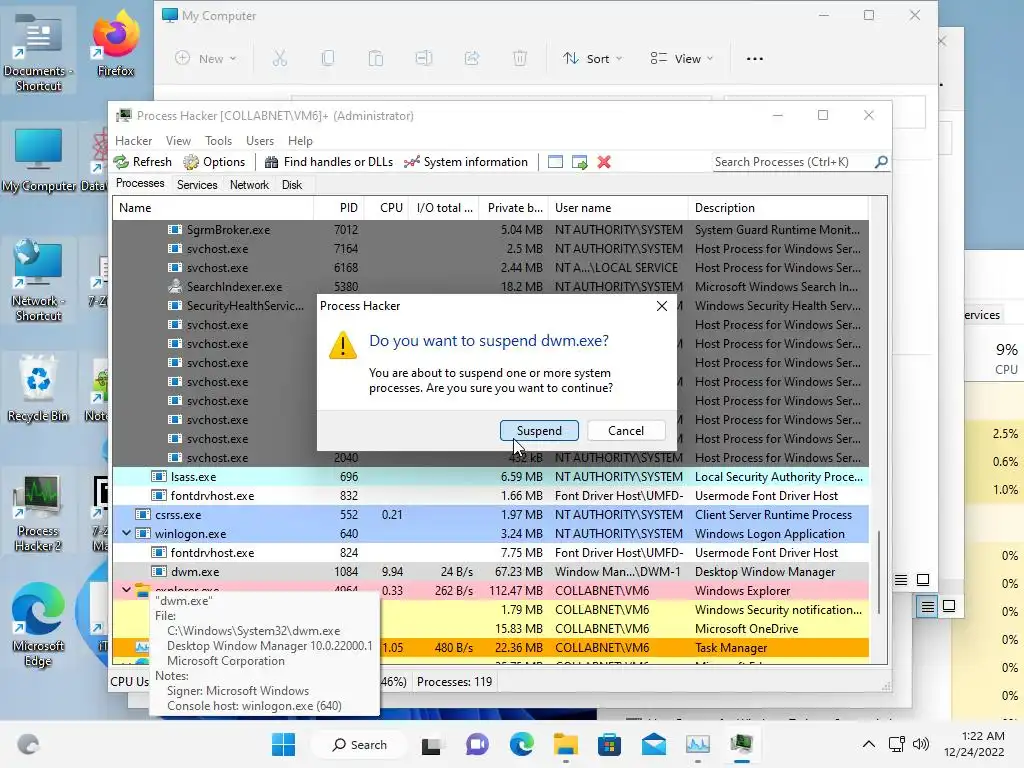Select the SgrmBroker.exe process

[490, 230]
